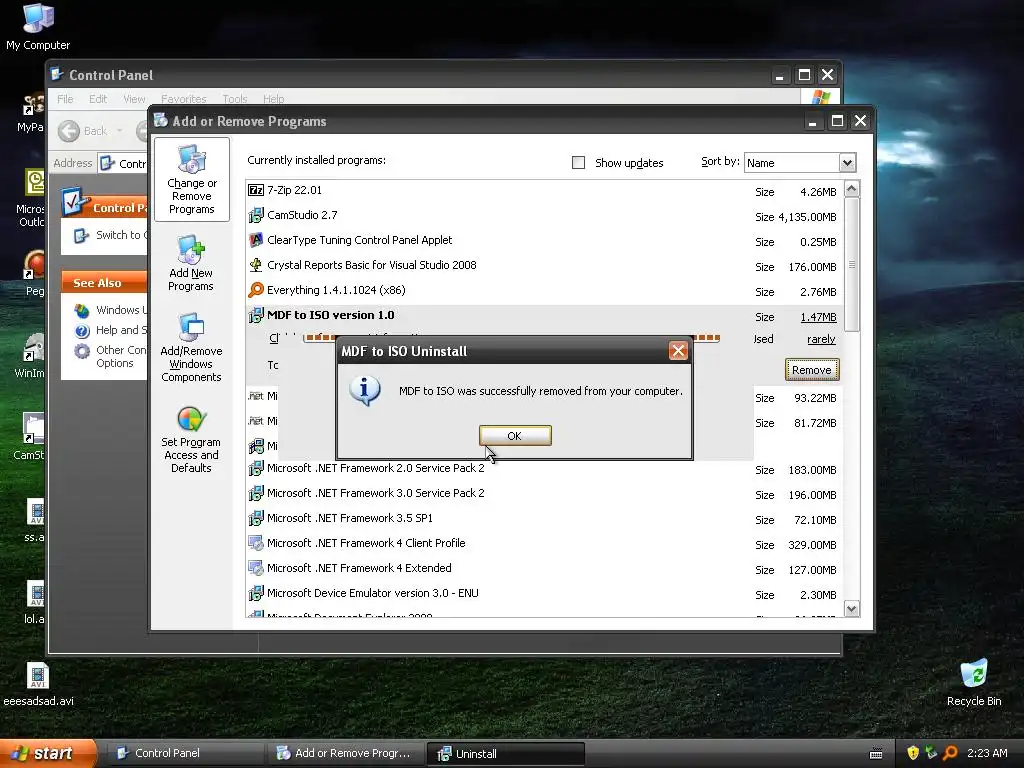Click the program list scroll up arrow
This screenshot has width=1024, height=768.
pyautogui.click(x=852, y=189)
